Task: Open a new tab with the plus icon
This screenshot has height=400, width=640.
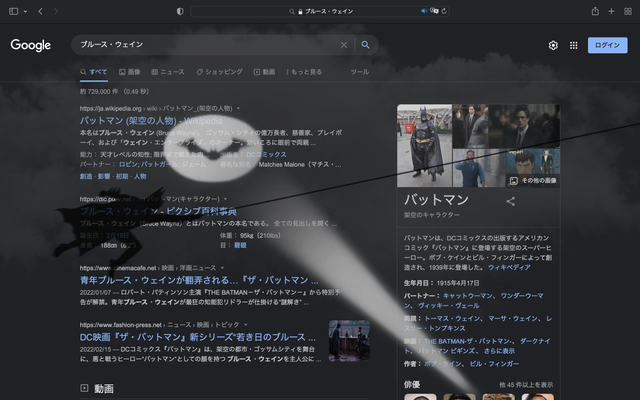Action: point(611,11)
